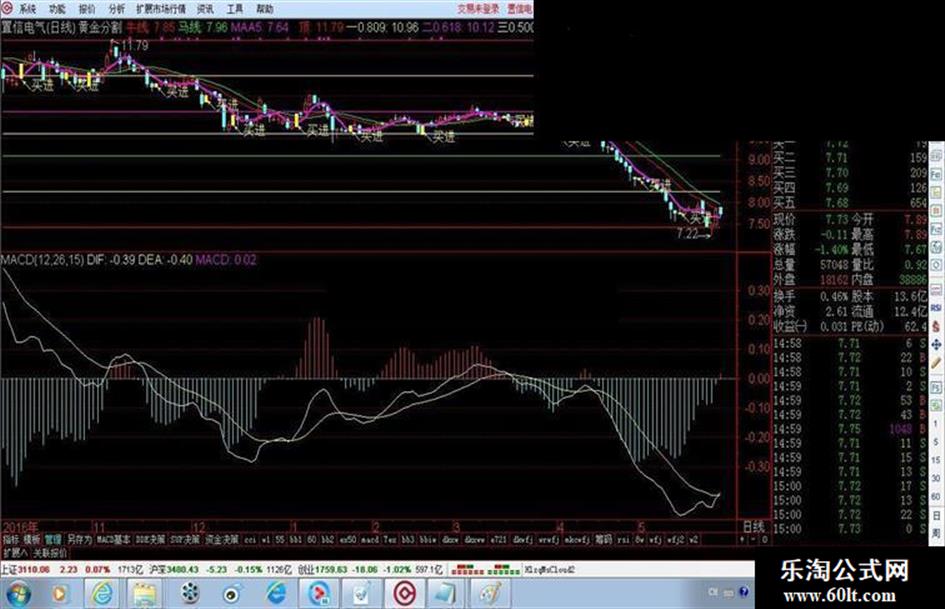Click the RSI icon in right sidebar
This screenshot has width=945, height=609.
[x=937, y=308]
